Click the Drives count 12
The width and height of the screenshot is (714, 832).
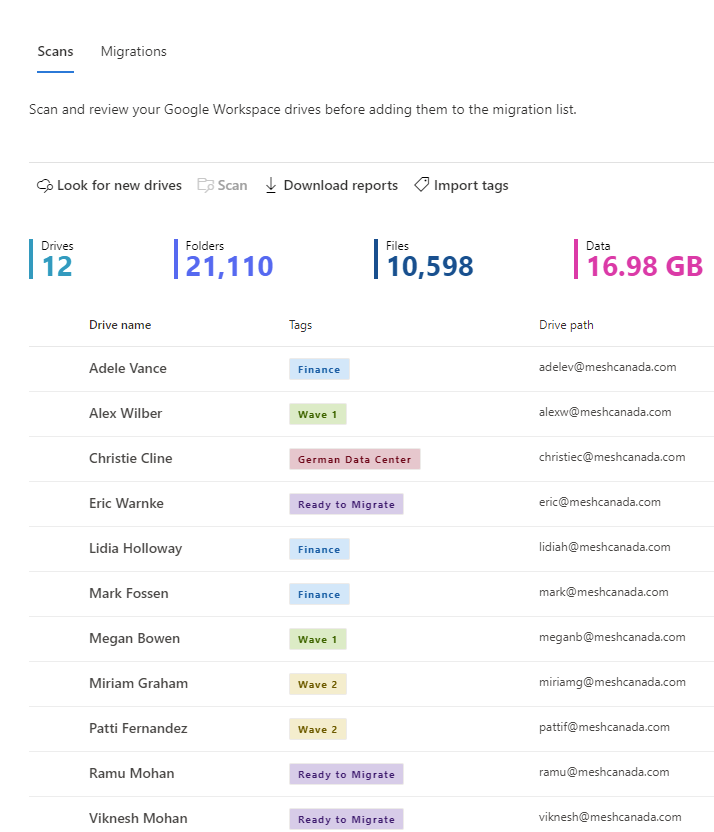[x=57, y=266]
